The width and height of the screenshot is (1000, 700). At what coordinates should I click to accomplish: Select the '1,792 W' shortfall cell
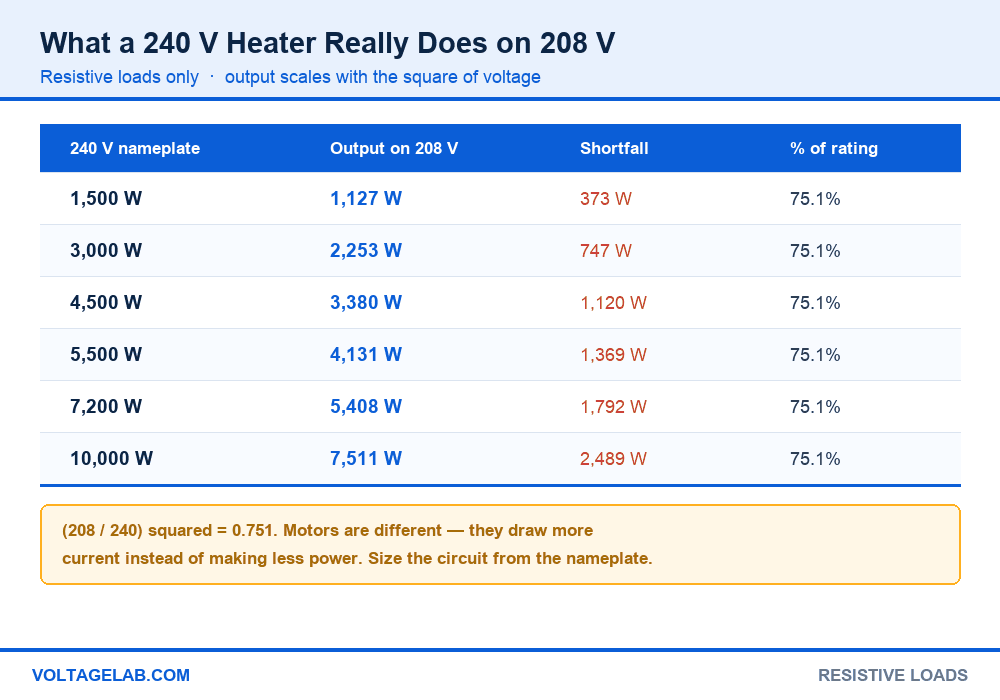click(x=613, y=407)
